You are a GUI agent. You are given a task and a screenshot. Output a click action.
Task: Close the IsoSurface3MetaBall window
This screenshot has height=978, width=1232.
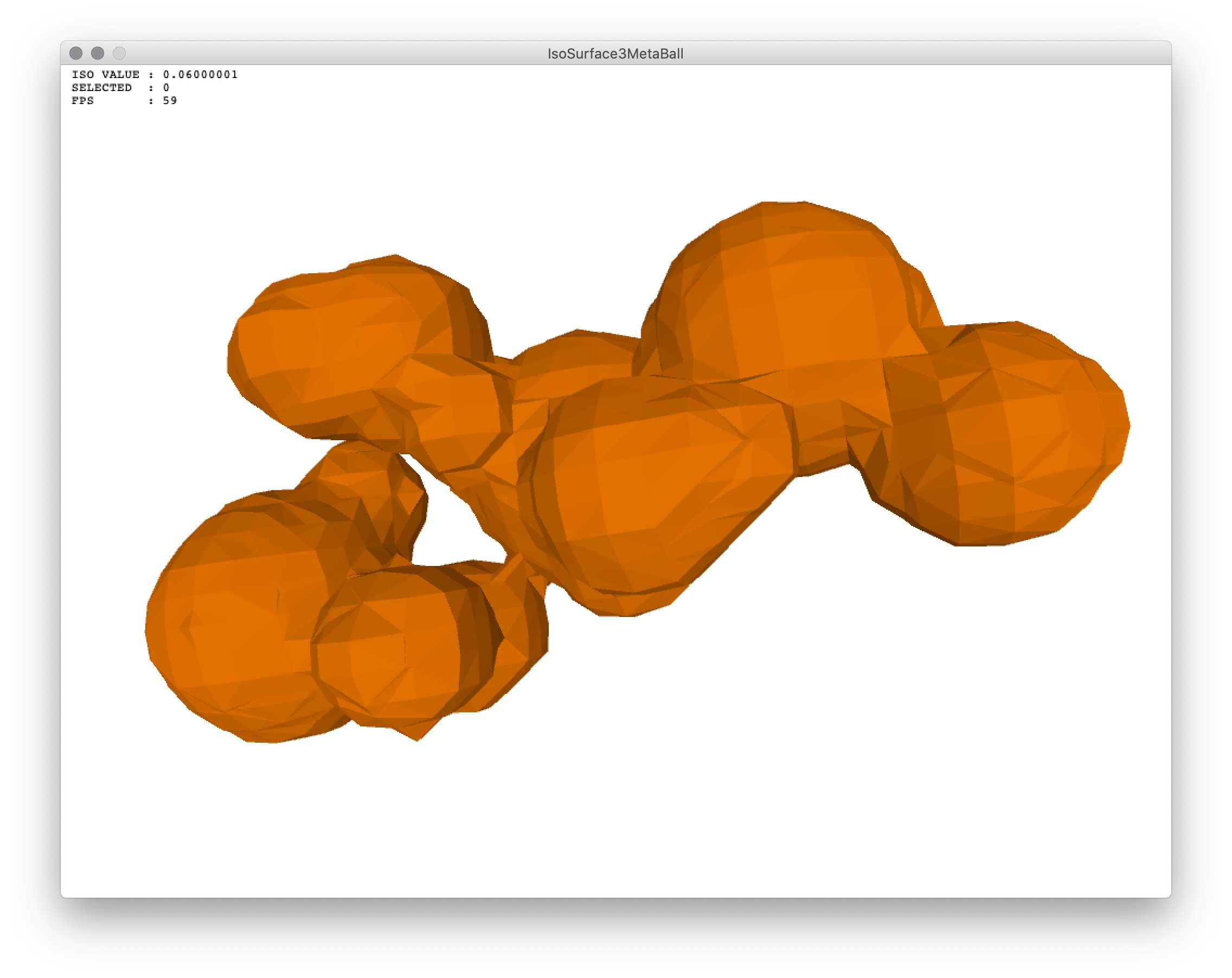click(x=76, y=53)
